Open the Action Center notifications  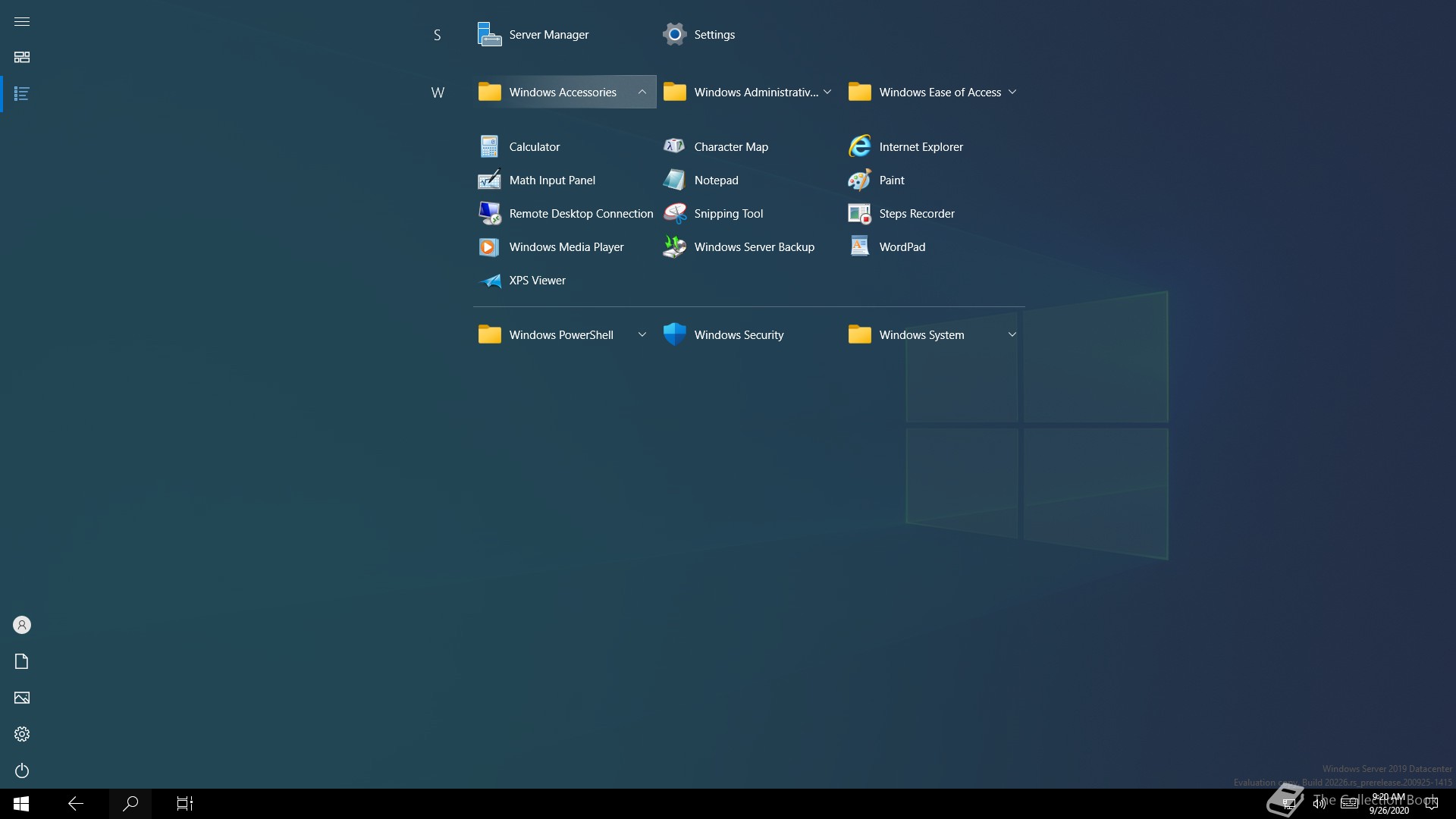click(1432, 804)
